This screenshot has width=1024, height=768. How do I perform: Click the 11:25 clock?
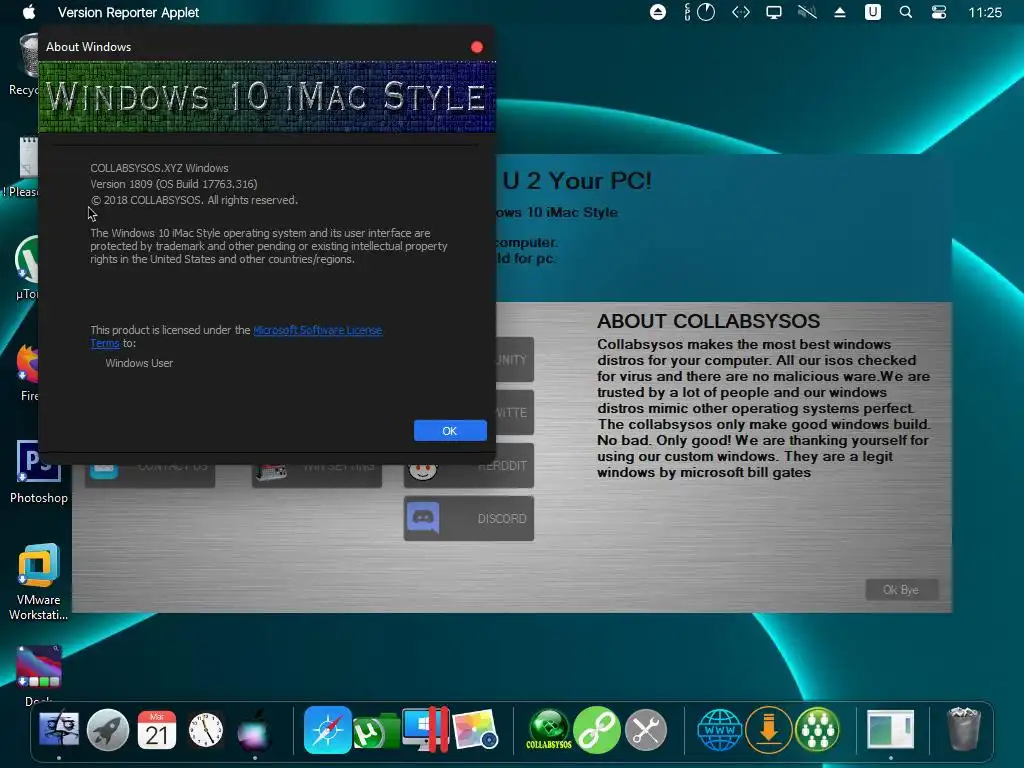[x=985, y=12]
